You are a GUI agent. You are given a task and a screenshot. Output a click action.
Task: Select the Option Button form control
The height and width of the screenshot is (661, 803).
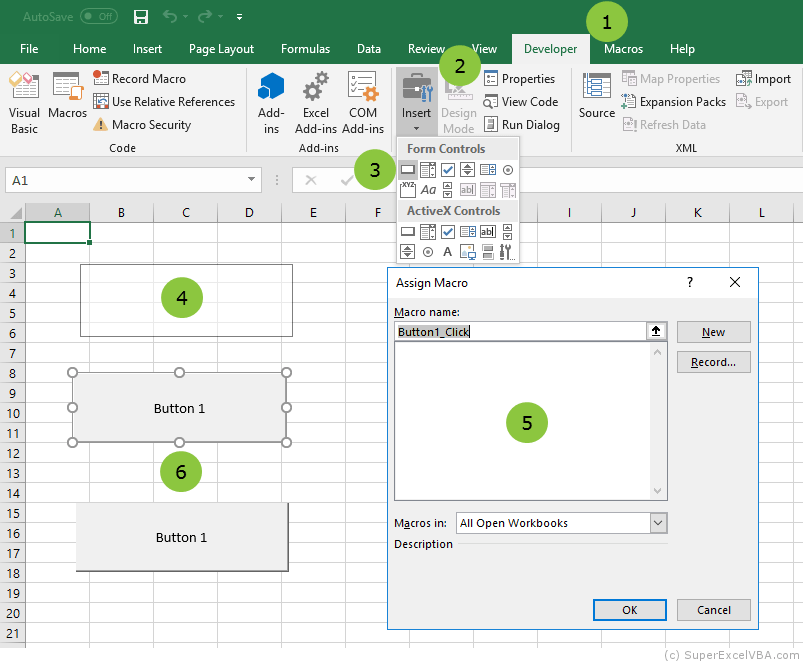pyautogui.click(x=506, y=170)
